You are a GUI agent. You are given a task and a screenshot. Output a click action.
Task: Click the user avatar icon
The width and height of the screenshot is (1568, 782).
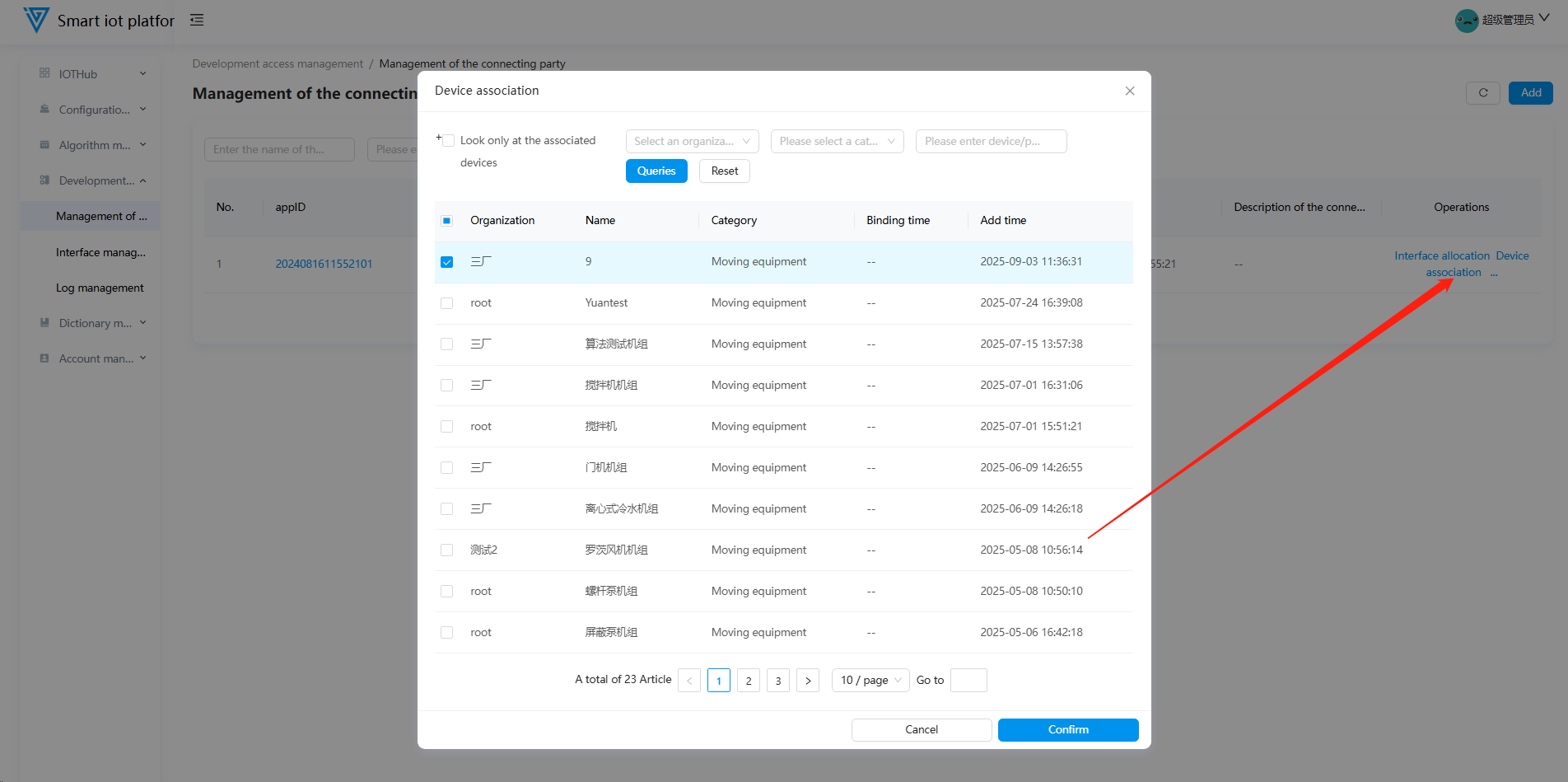pyautogui.click(x=1466, y=21)
